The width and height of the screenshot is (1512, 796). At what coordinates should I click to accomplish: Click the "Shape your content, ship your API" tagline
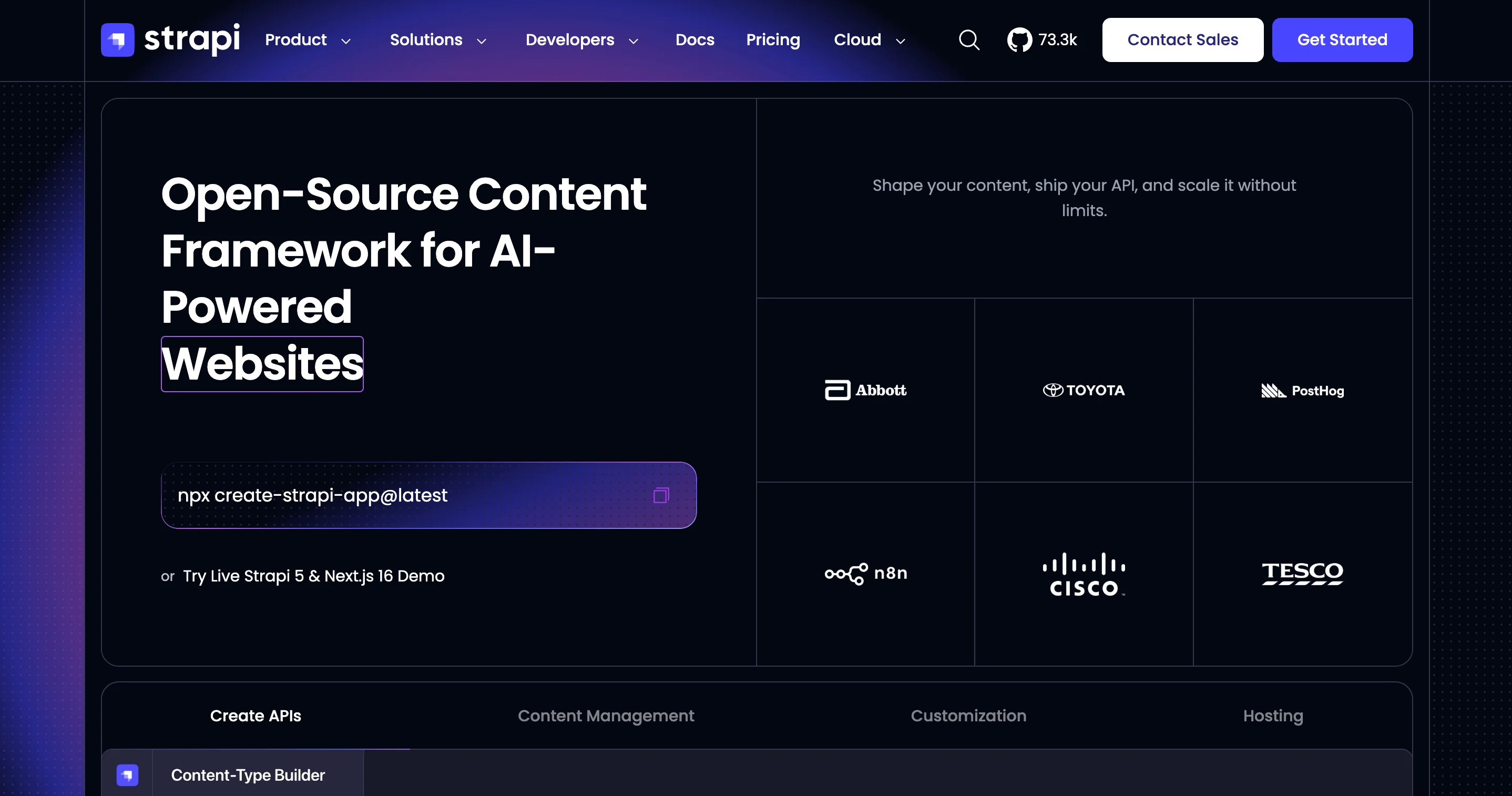pos(1084,198)
